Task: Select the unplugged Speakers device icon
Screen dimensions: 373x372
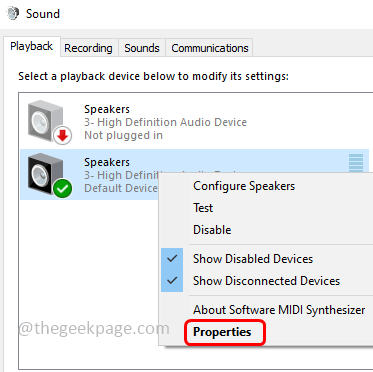Action: pos(46,120)
